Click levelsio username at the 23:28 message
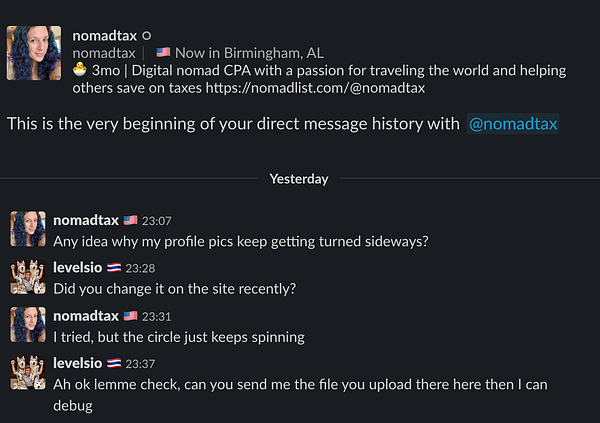The height and width of the screenshot is (423, 600). pos(79,268)
